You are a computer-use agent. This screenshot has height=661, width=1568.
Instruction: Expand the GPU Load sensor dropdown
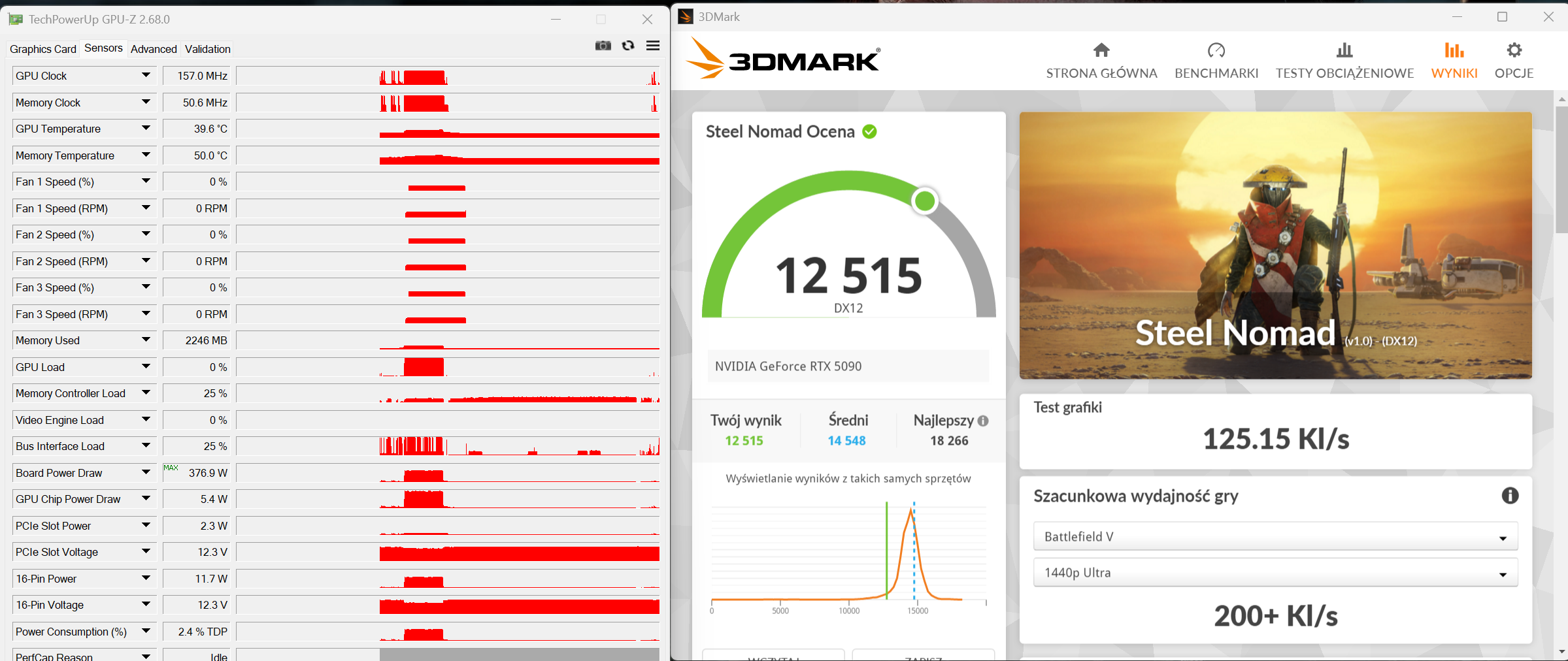[x=146, y=367]
